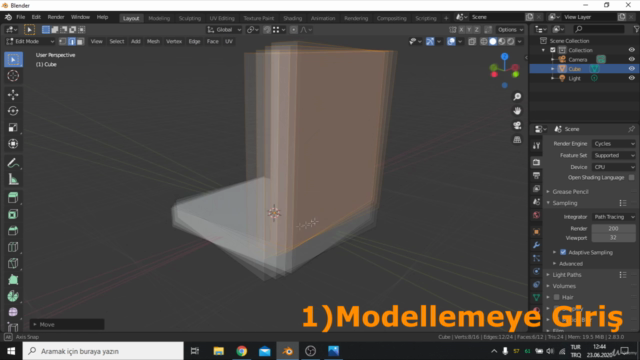This screenshot has width=640, height=360.
Task: Open the Feature Set Supported dropdown
Action: (x=614, y=156)
